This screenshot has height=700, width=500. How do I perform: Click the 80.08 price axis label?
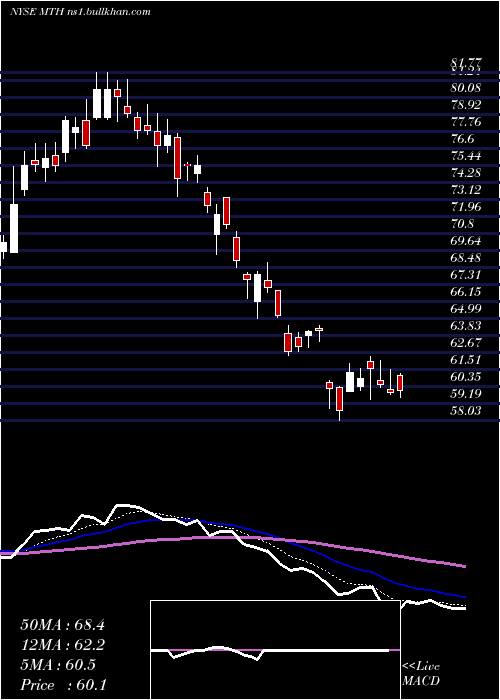pyautogui.click(x=466, y=88)
